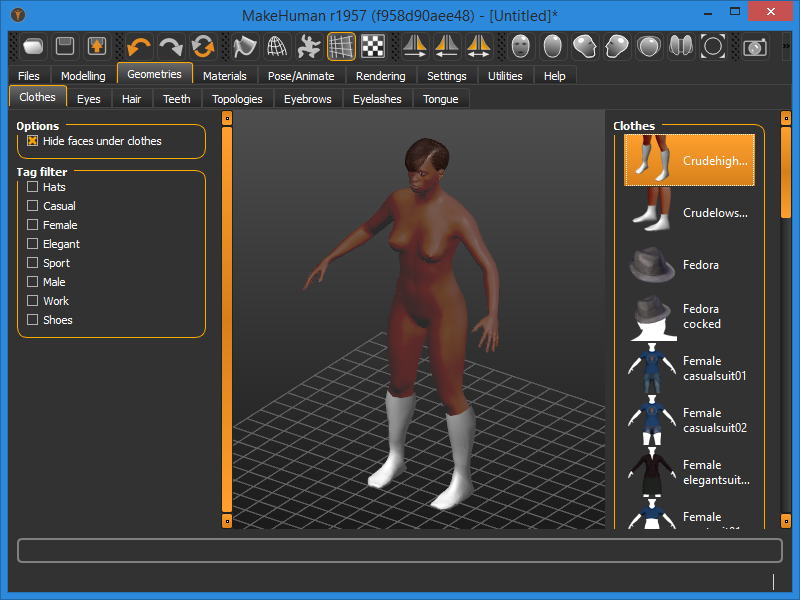This screenshot has height=600, width=800.
Task: Apply the Female casualsuit01 outfit
Action: pyautogui.click(x=689, y=368)
